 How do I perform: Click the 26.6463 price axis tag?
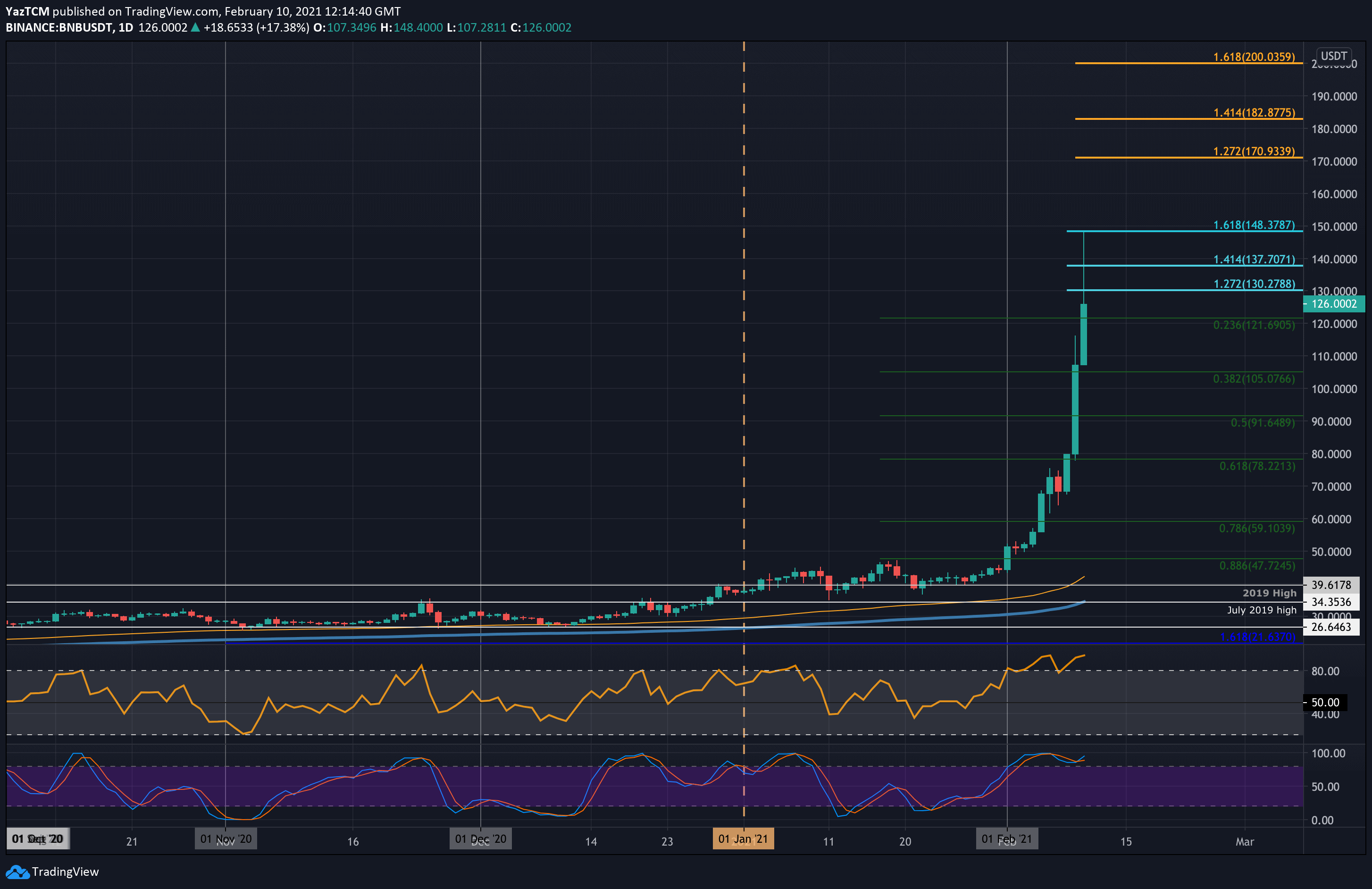pyautogui.click(x=1331, y=627)
